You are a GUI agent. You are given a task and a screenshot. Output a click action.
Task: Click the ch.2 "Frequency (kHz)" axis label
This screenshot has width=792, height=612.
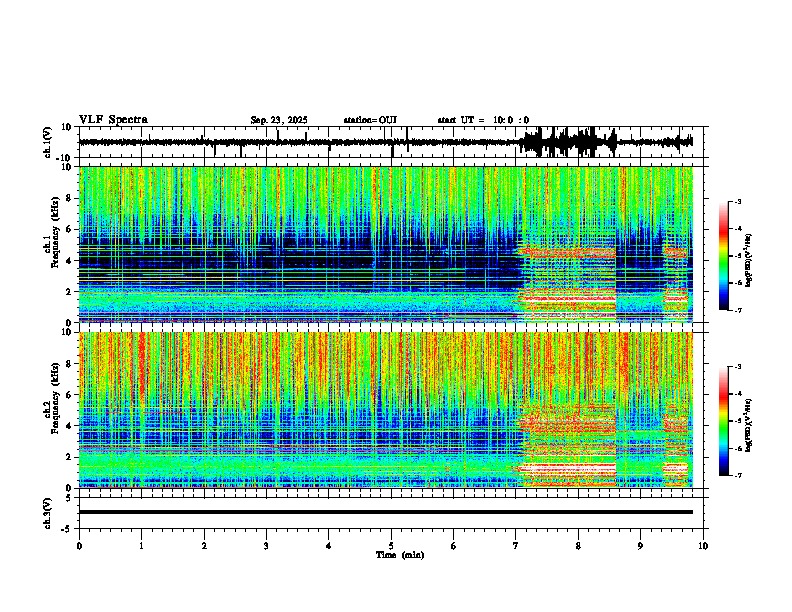55,398
